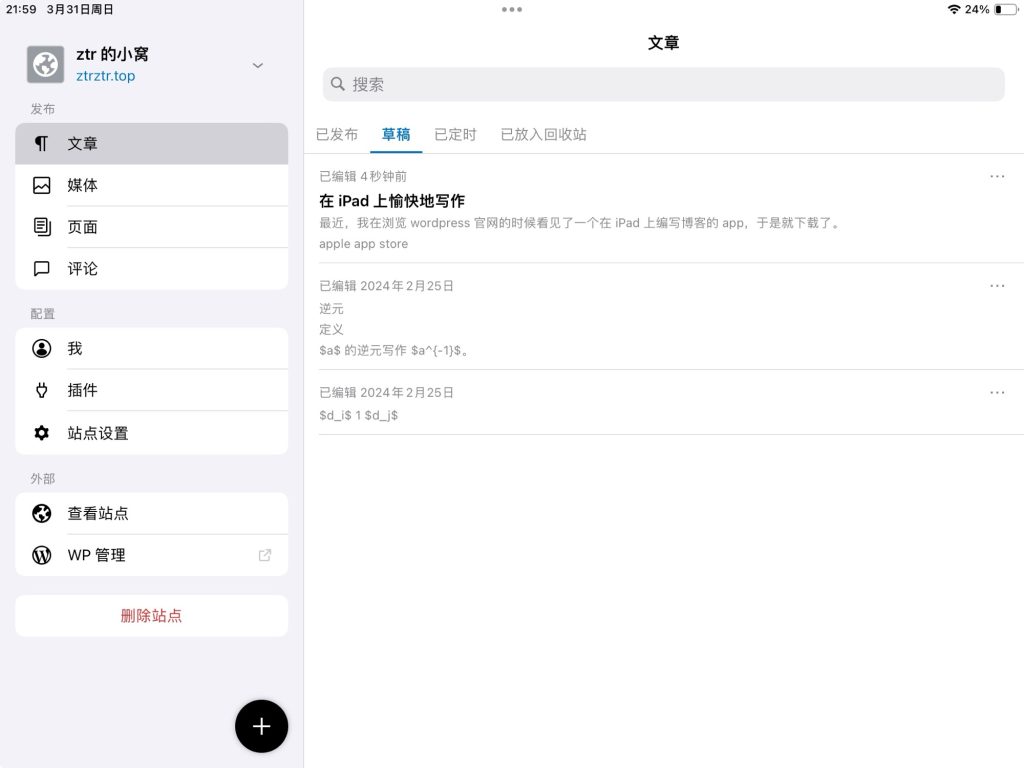
Task: Switch to the 已发布 tab
Action: click(337, 134)
